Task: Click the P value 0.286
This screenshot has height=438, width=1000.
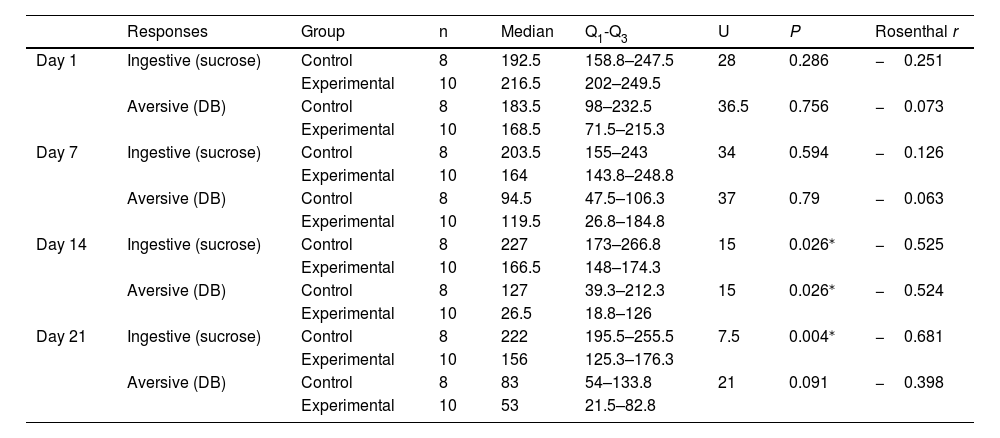Action: tap(807, 61)
